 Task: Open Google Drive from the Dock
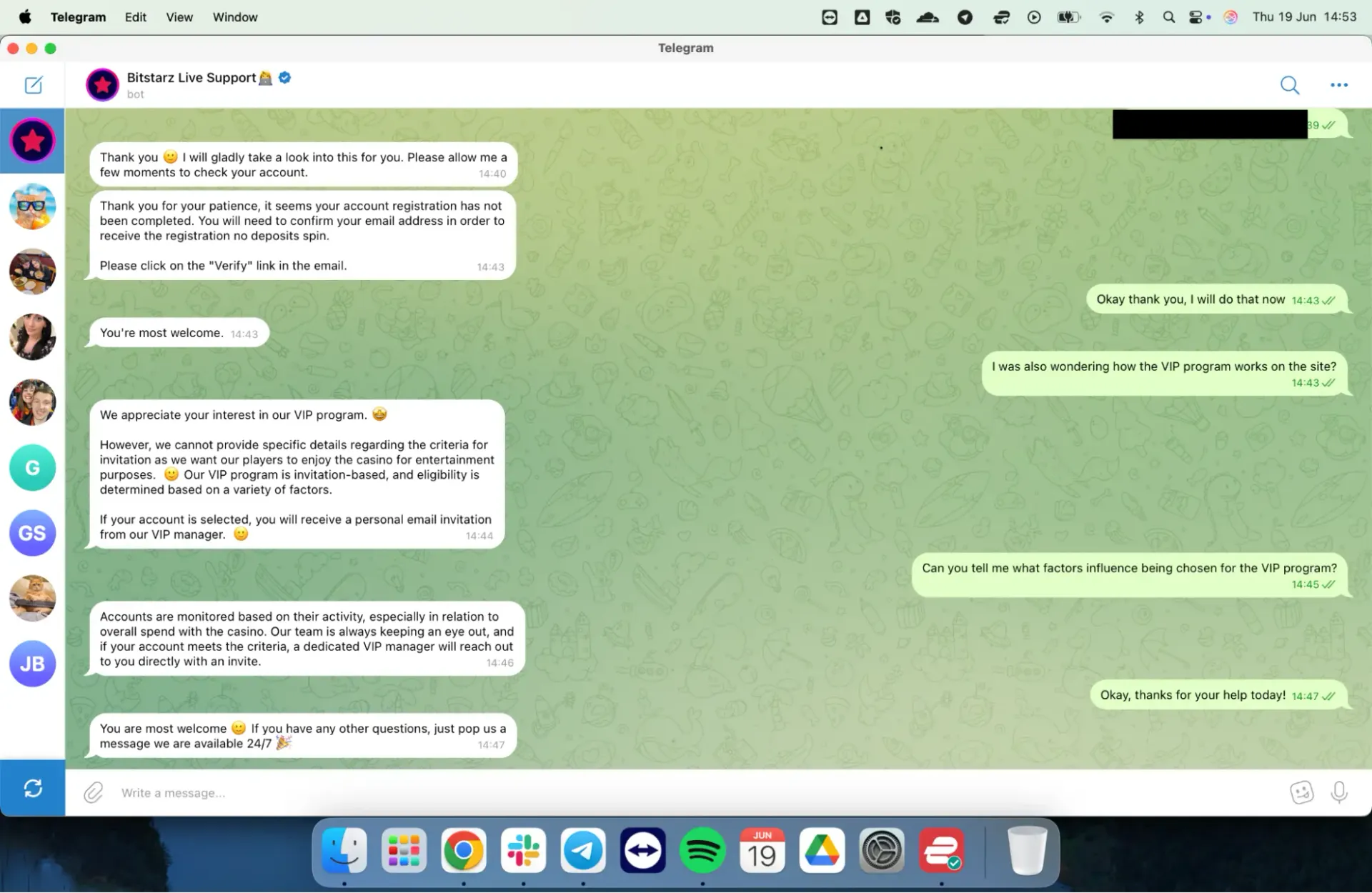[822, 850]
